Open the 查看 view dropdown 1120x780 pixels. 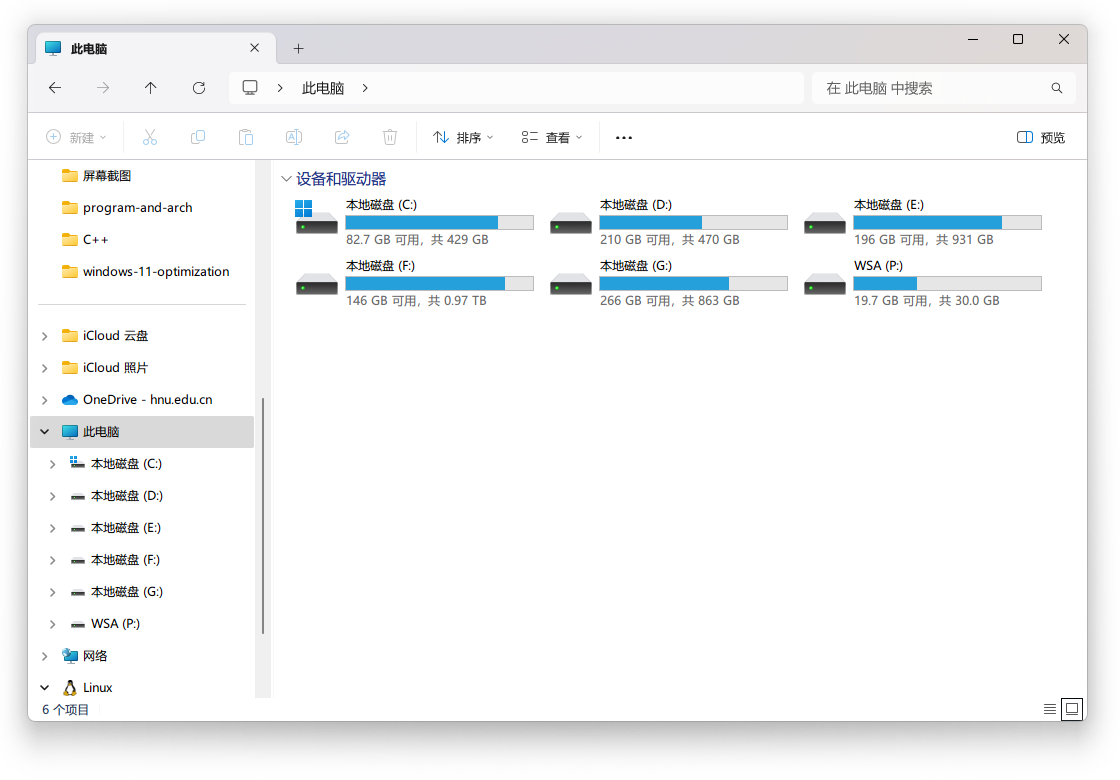tap(551, 137)
